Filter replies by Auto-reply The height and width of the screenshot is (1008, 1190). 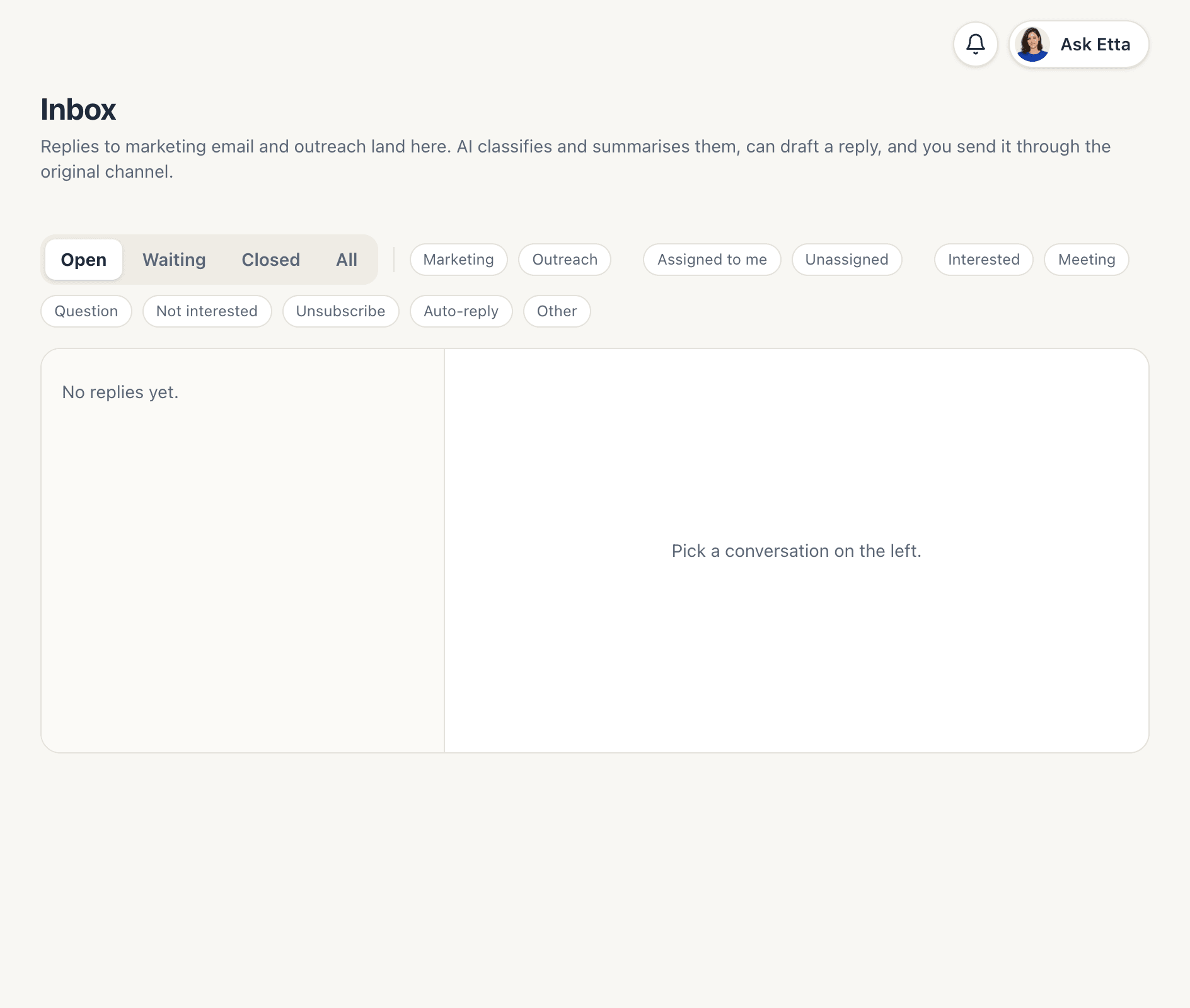click(461, 311)
